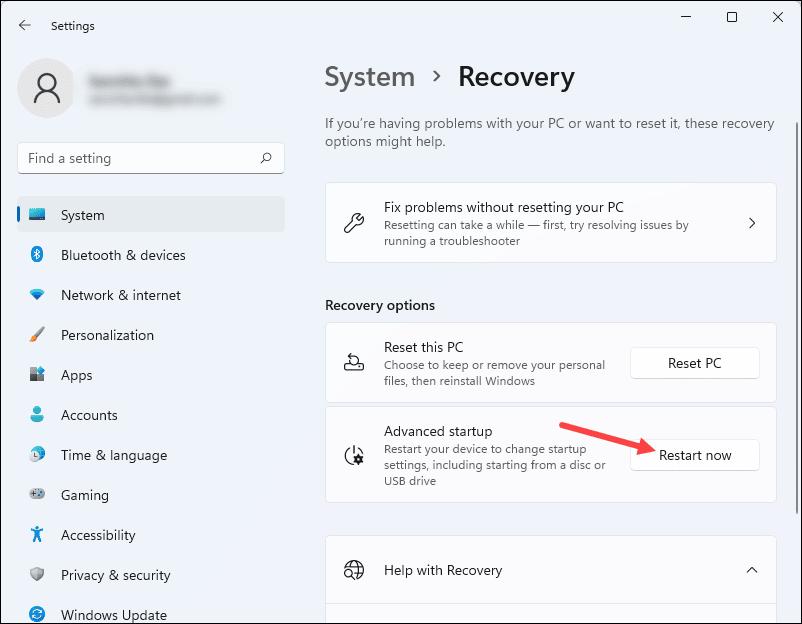Click the Apps icon in sidebar
The width and height of the screenshot is (802, 624).
click(x=37, y=374)
